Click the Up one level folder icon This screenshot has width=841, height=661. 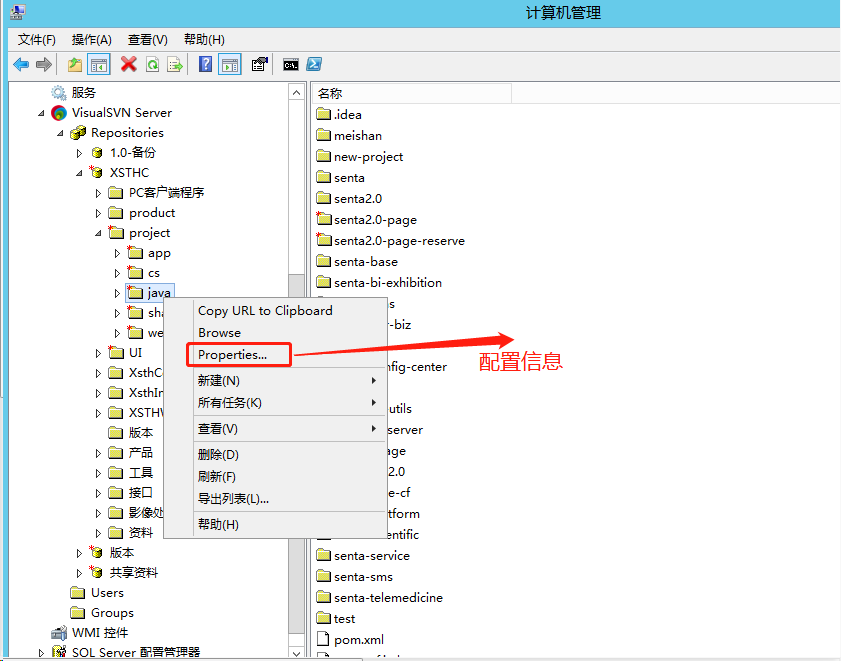[x=75, y=65]
